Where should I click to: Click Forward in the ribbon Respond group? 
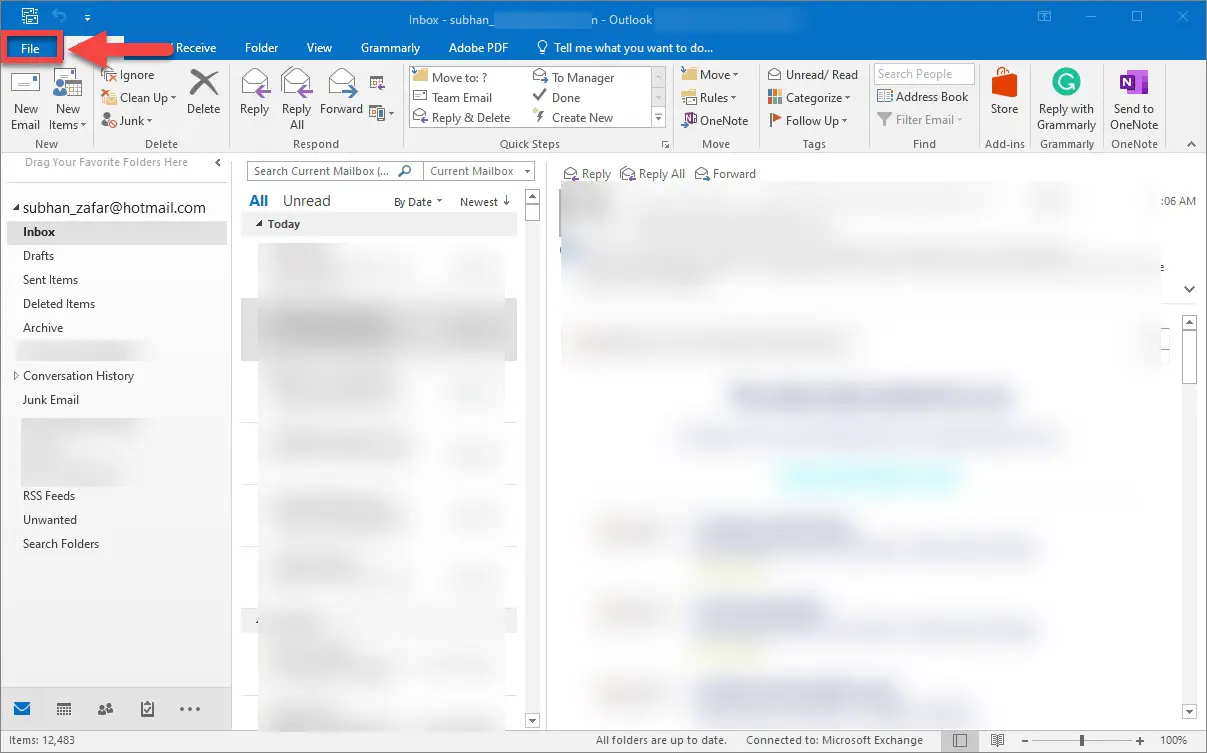pos(341,92)
